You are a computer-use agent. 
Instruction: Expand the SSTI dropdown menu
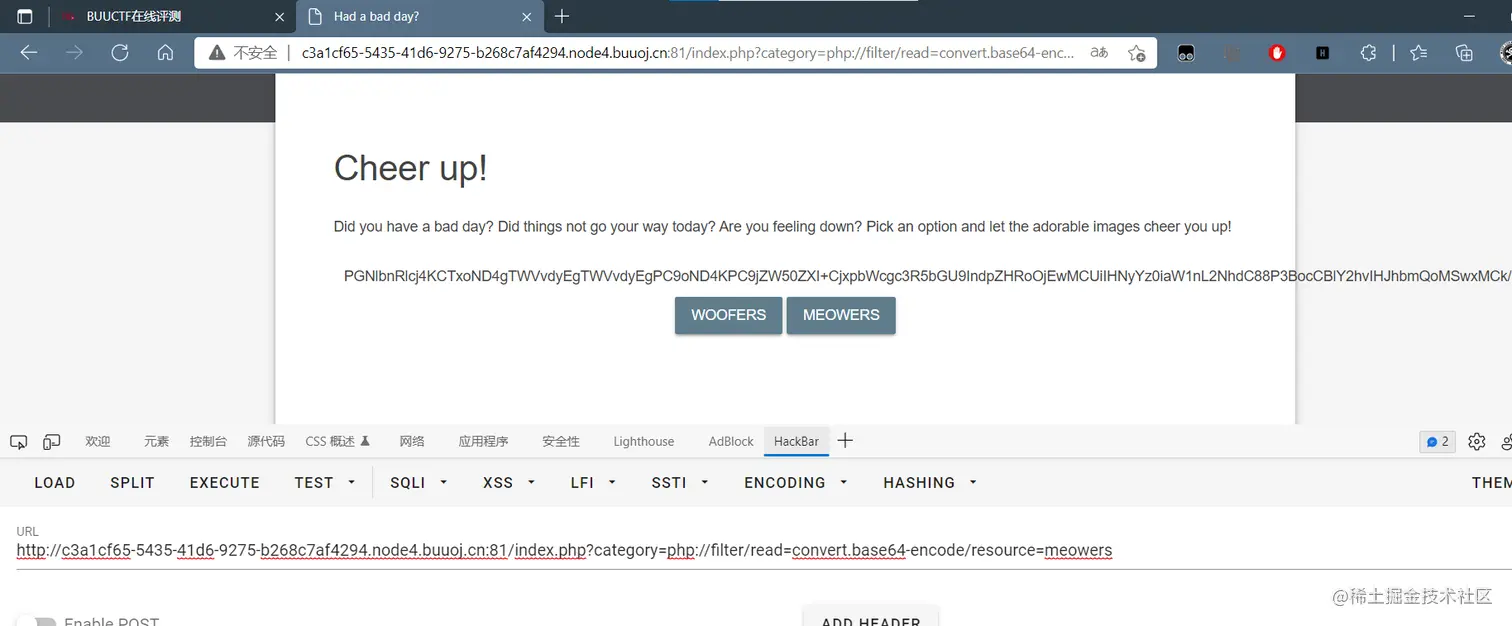click(680, 482)
